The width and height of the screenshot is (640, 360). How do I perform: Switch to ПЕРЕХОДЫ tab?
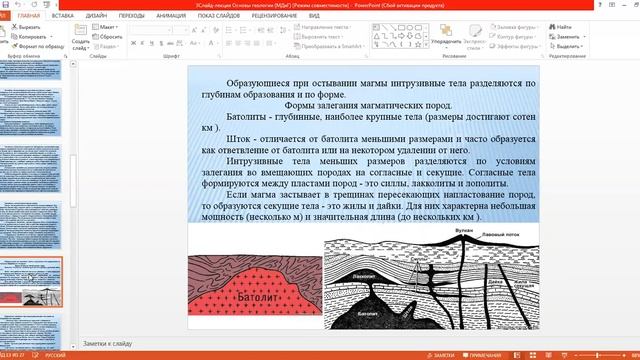point(131,16)
